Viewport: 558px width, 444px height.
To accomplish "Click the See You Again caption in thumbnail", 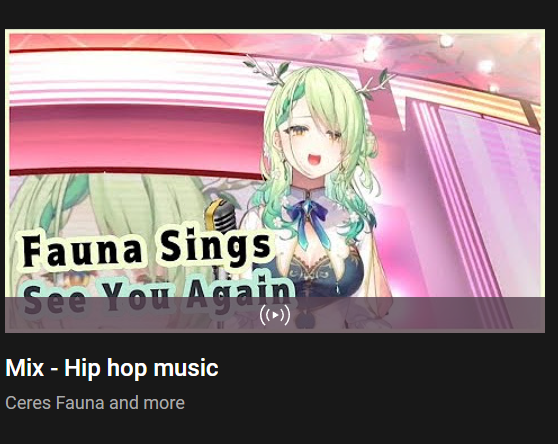I will pyautogui.click(x=158, y=294).
